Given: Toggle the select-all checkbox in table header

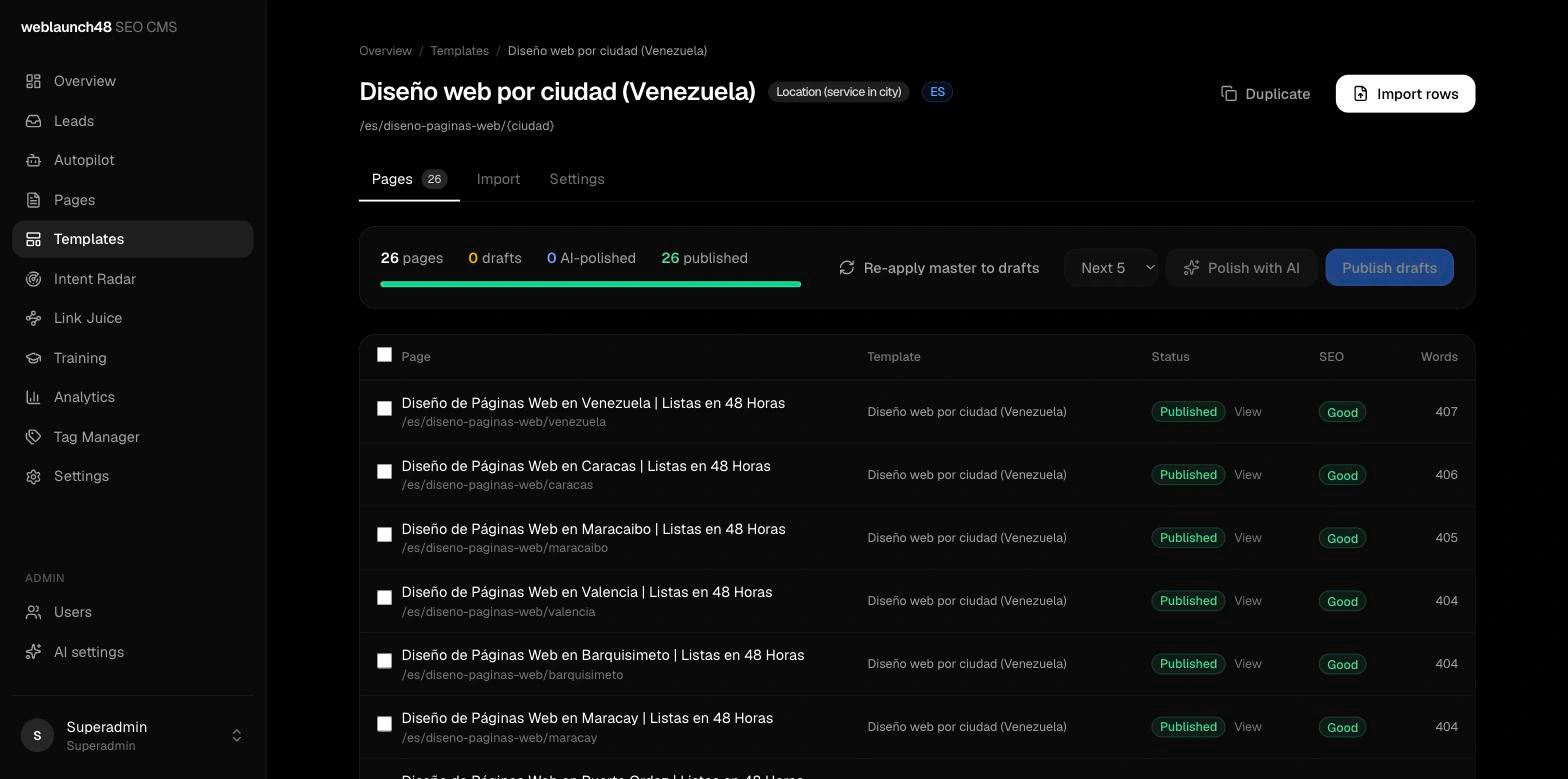Looking at the screenshot, I should pyautogui.click(x=384, y=355).
